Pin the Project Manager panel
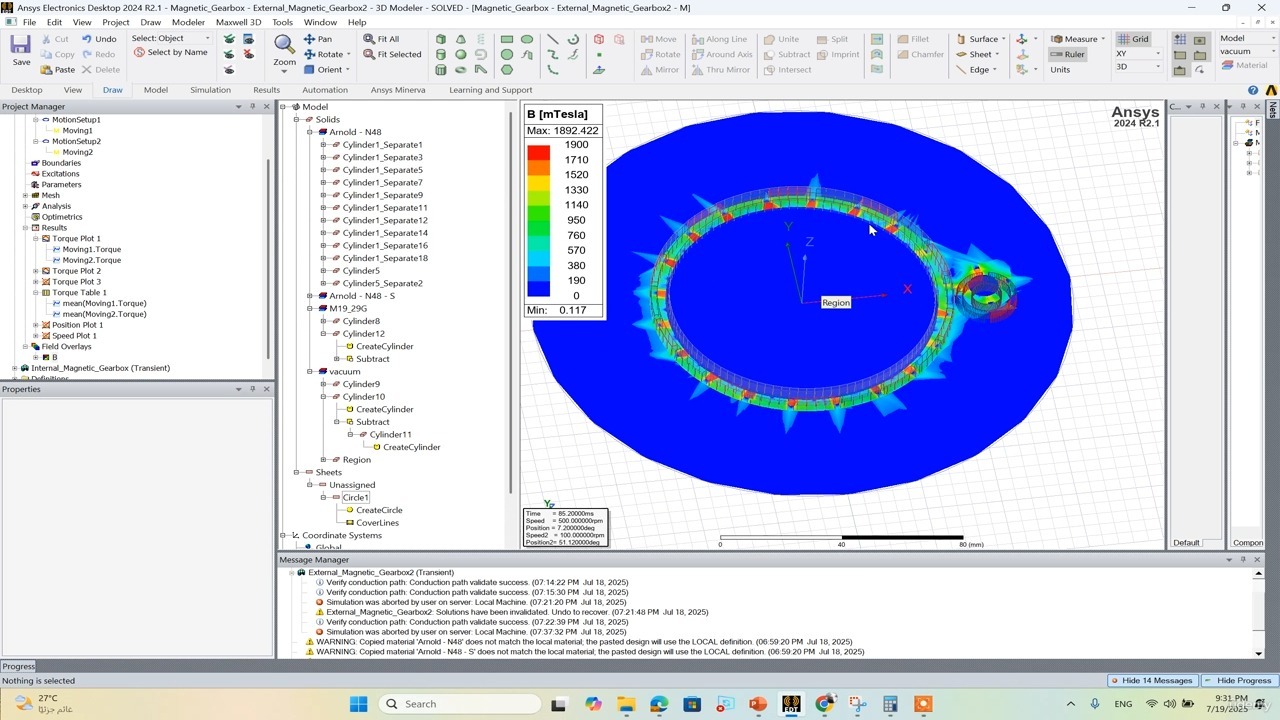 click(x=252, y=107)
